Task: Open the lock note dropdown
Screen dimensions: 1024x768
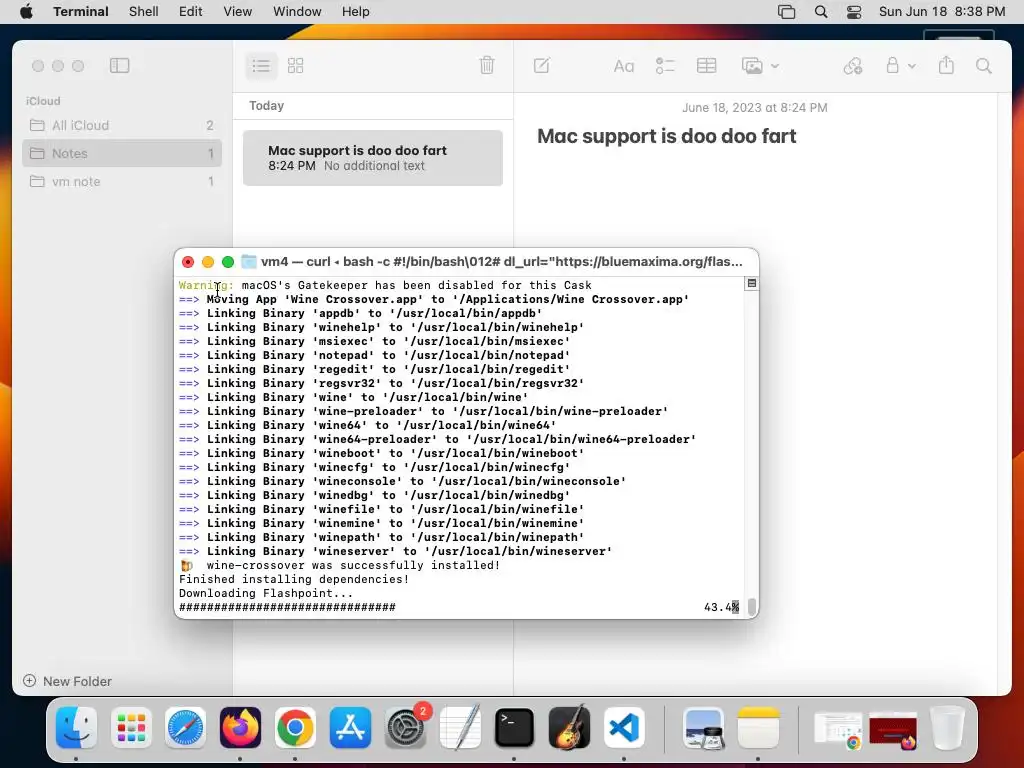Action: 900,65
